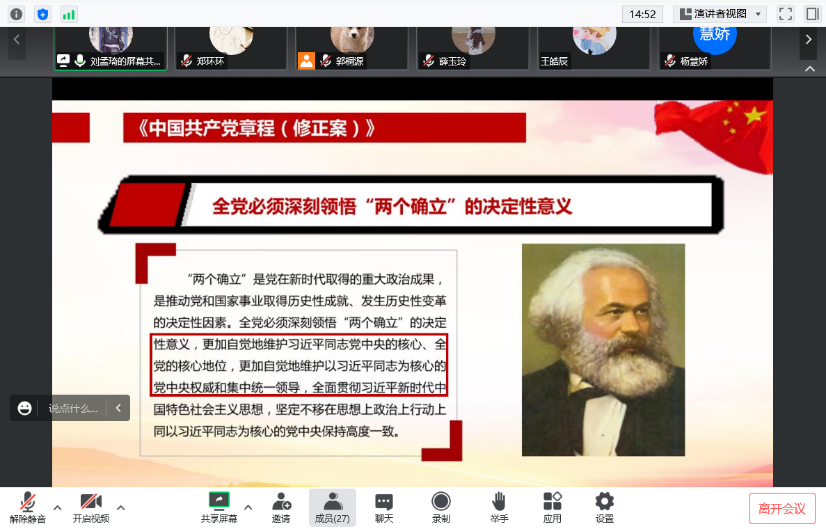The image size is (826, 529).
Task: Expand video options next to 开启视频
Action: (121, 507)
